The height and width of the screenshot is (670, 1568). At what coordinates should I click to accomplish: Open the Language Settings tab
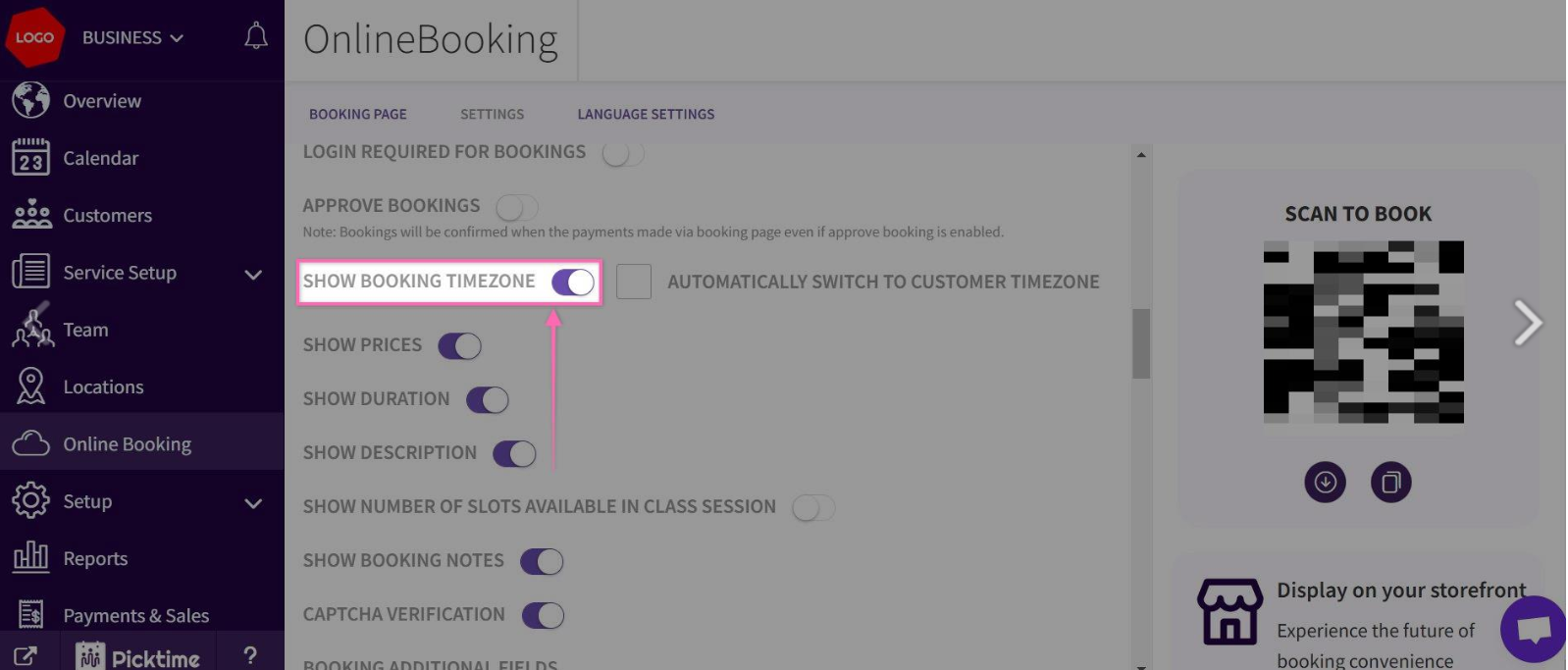(x=645, y=114)
